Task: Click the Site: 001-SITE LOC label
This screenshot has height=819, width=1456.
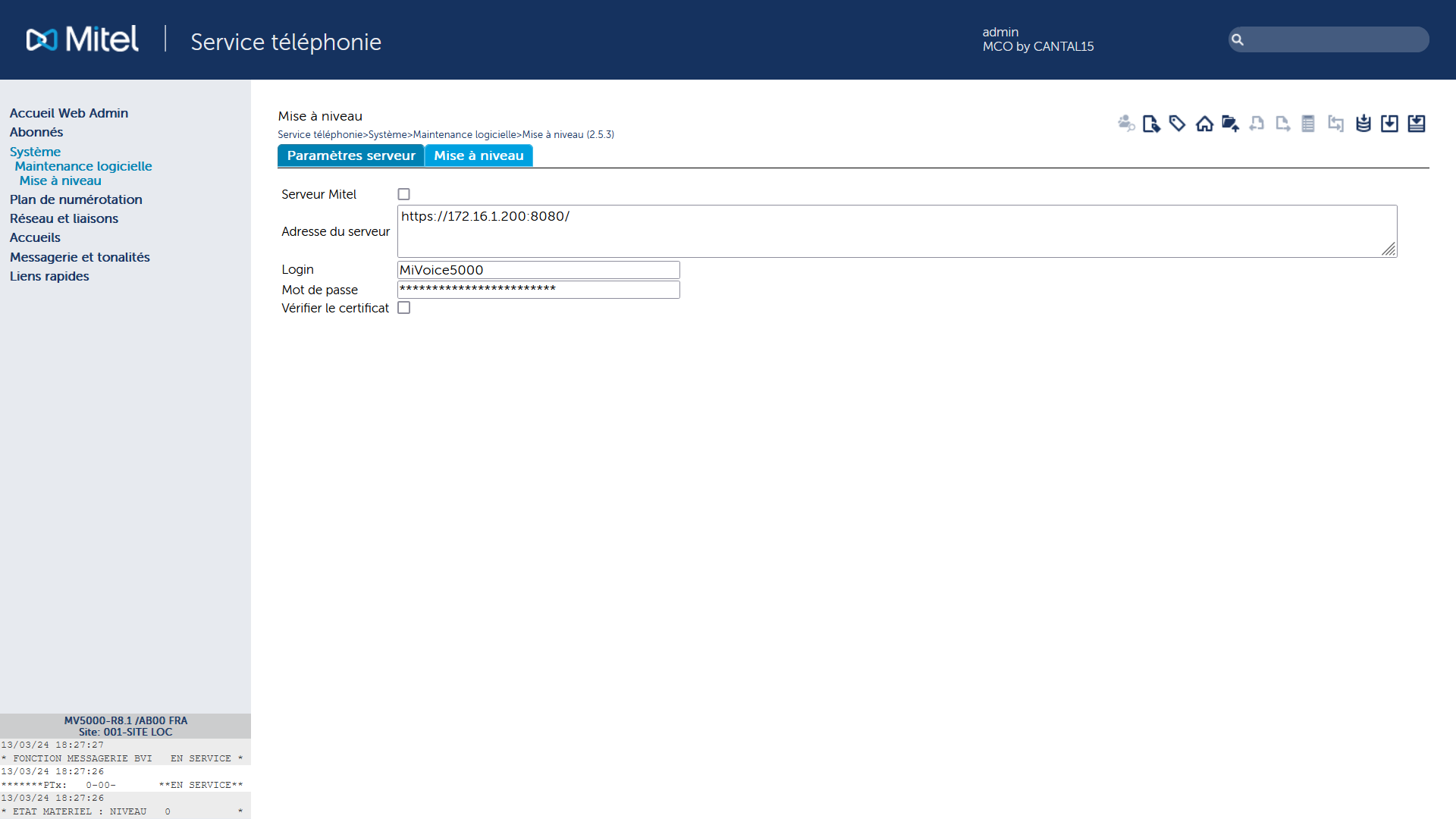Action: (125, 732)
